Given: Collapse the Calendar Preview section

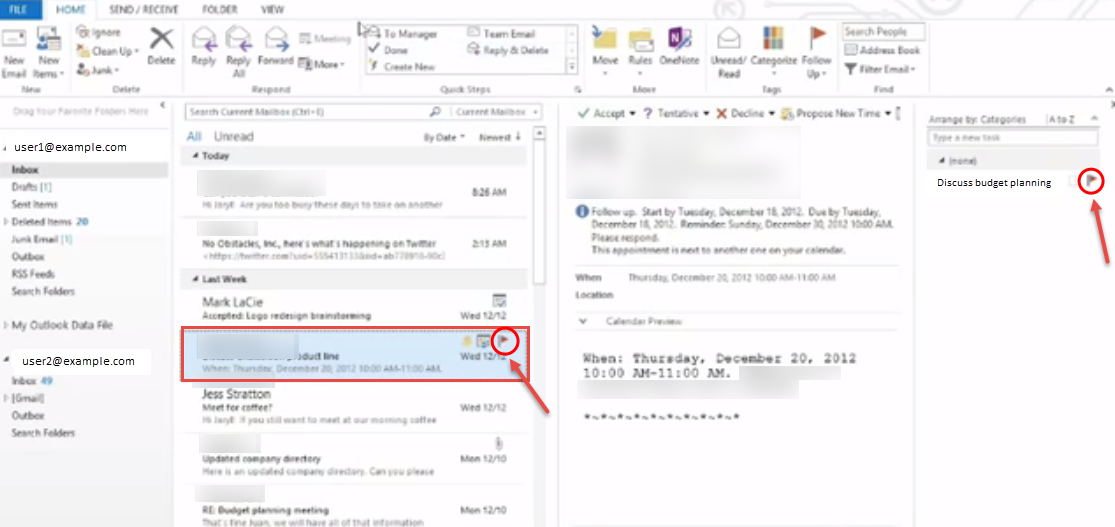Looking at the screenshot, I should pos(584,321).
